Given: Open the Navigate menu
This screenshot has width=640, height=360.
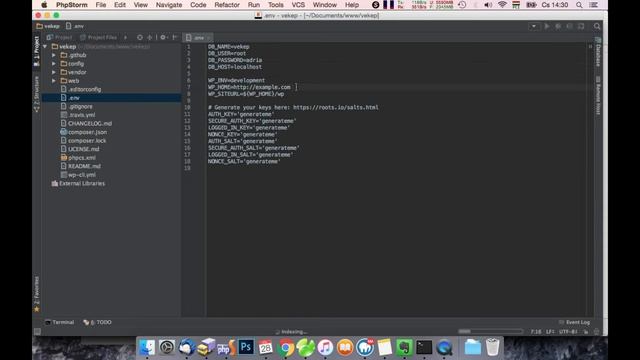Looking at the screenshot, I should 169,5.
